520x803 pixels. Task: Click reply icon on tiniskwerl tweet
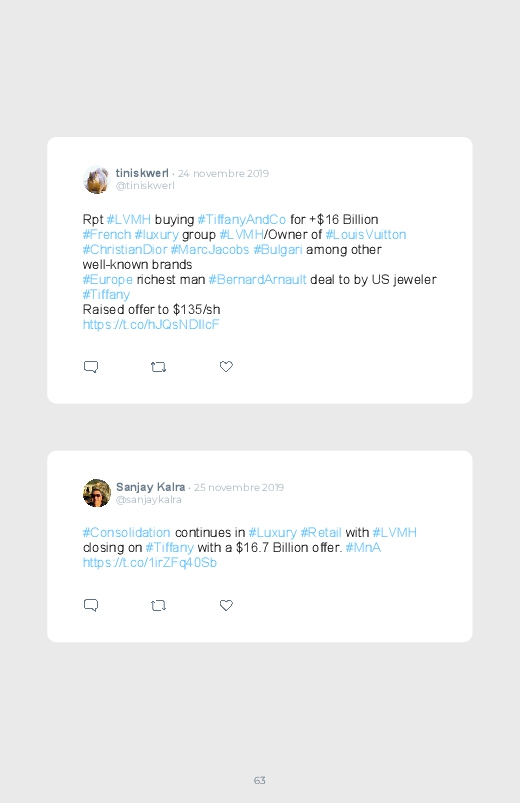pyautogui.click(x=91, y=367)
